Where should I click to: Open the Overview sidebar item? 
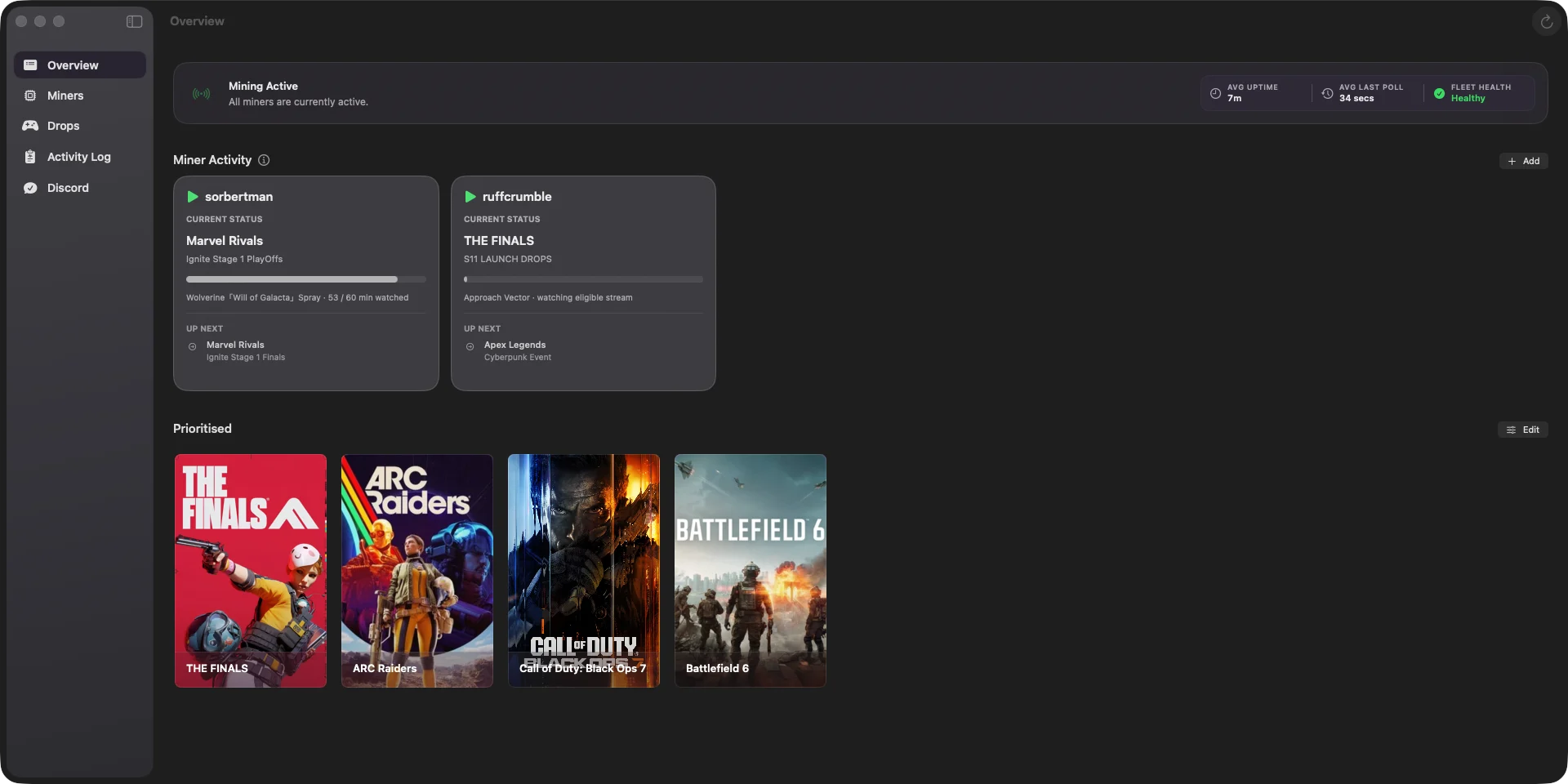(80, 65)
